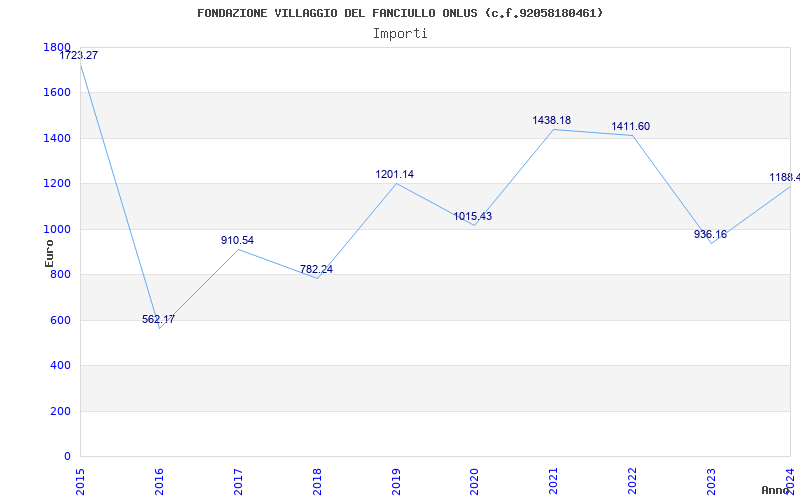Click the y-axis tick 200
The width and height of the screenshot is (800, 500).
[61, 411]
